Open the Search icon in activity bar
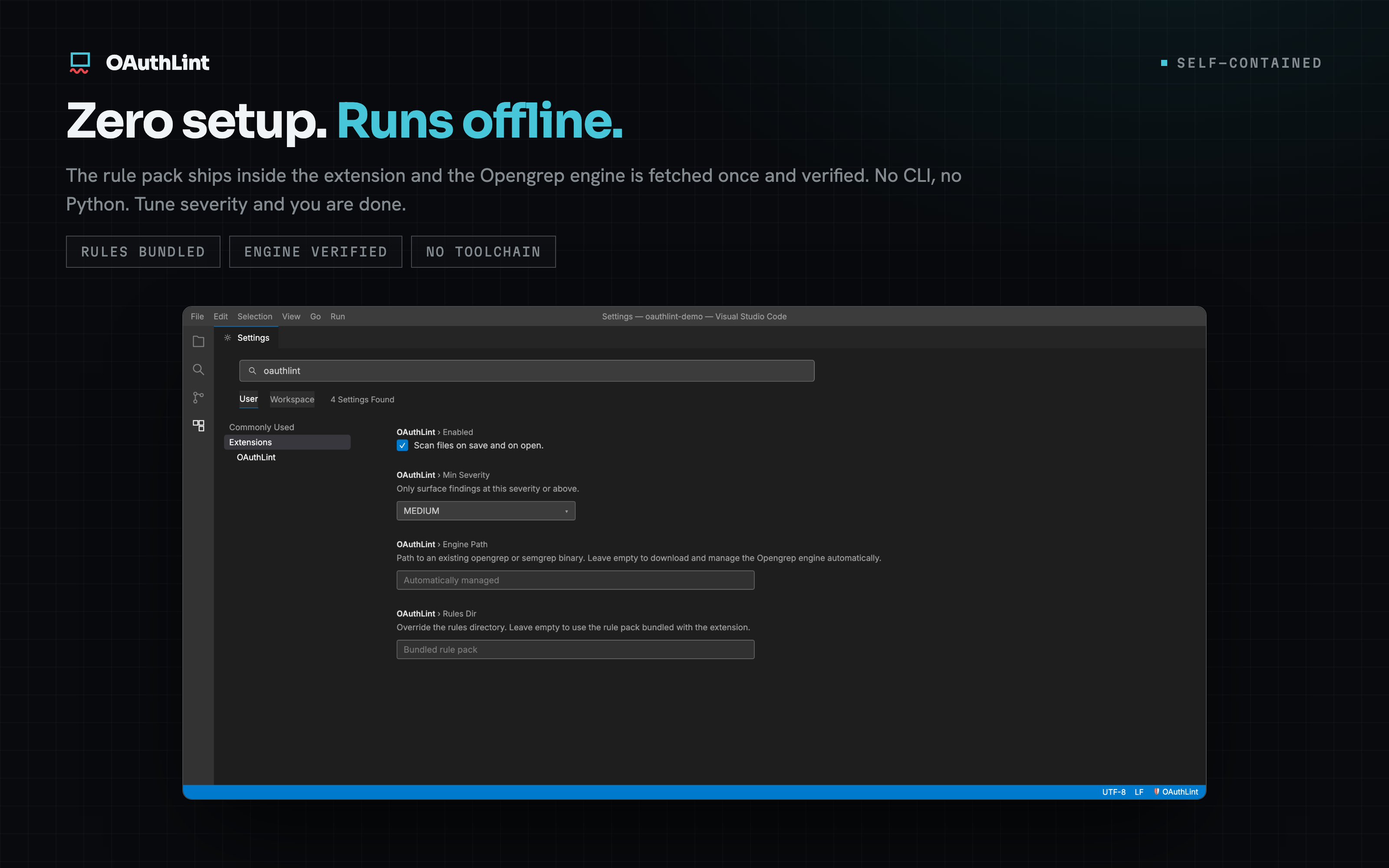 click(x=199, y=370)
